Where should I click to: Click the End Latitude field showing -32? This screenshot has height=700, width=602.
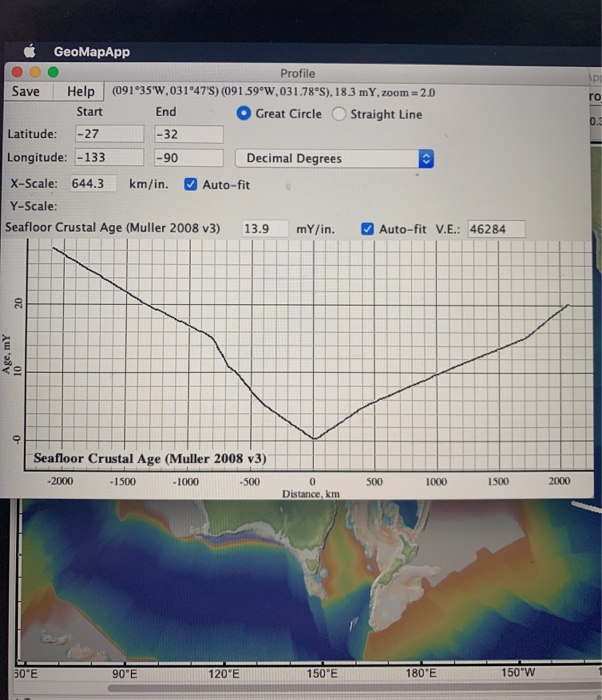[189, 134]
